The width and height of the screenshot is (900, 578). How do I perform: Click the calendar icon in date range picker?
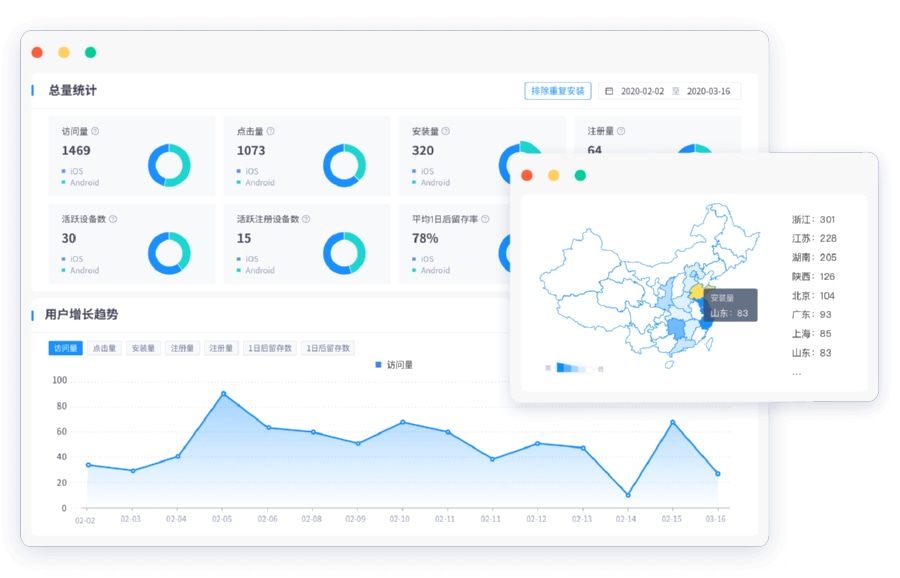609,91
